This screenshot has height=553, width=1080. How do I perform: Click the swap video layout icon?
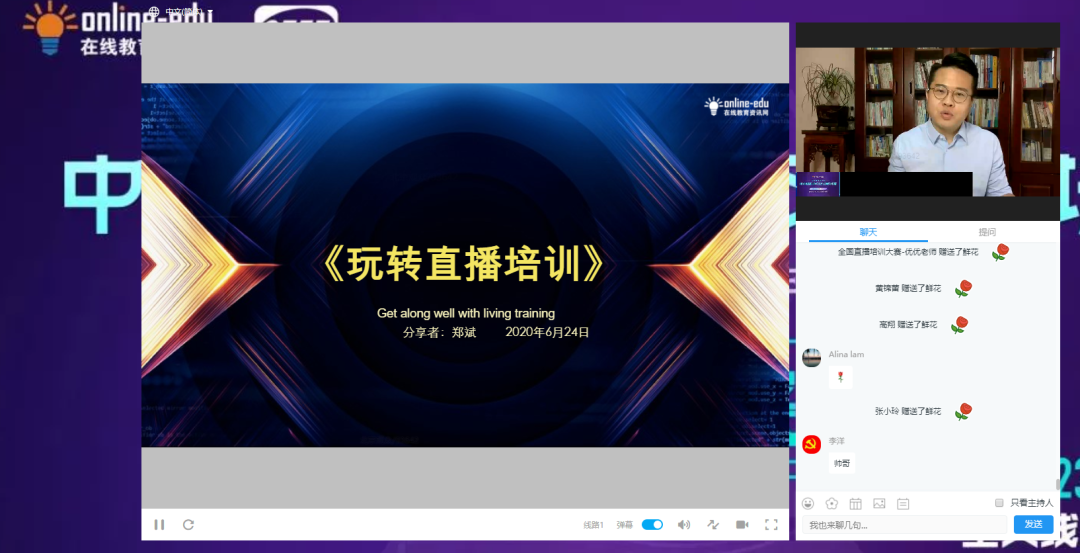tap(713, 524)
